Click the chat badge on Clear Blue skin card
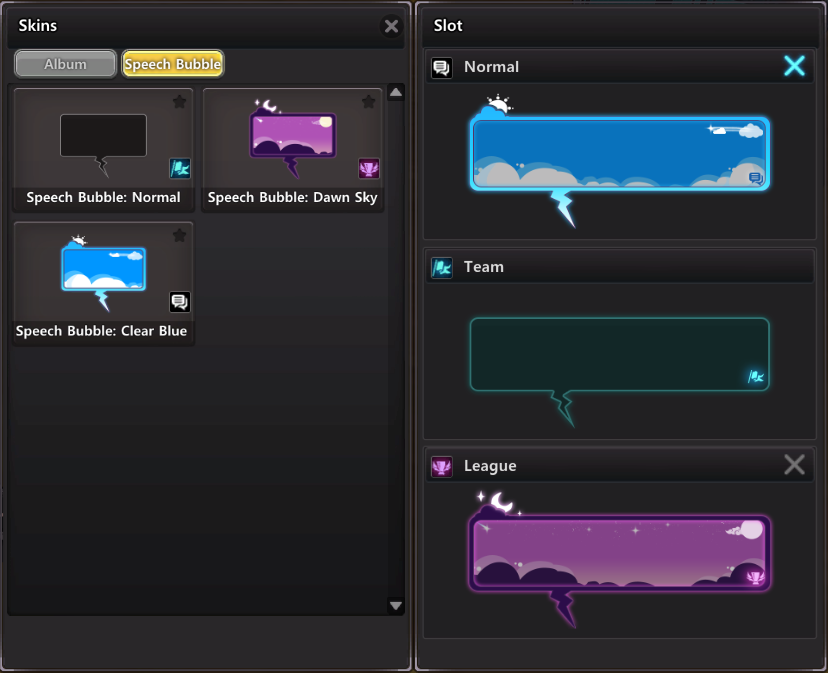Viewport: 828px width, 673px height. pyautogui.click(x=179, y=302)
